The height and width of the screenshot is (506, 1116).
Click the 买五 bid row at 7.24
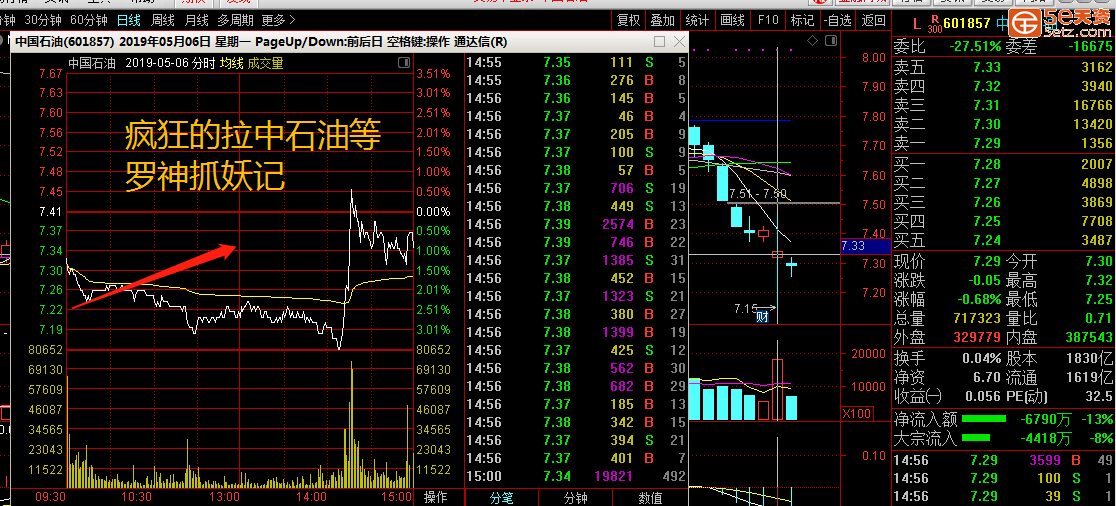point(1003,241)
